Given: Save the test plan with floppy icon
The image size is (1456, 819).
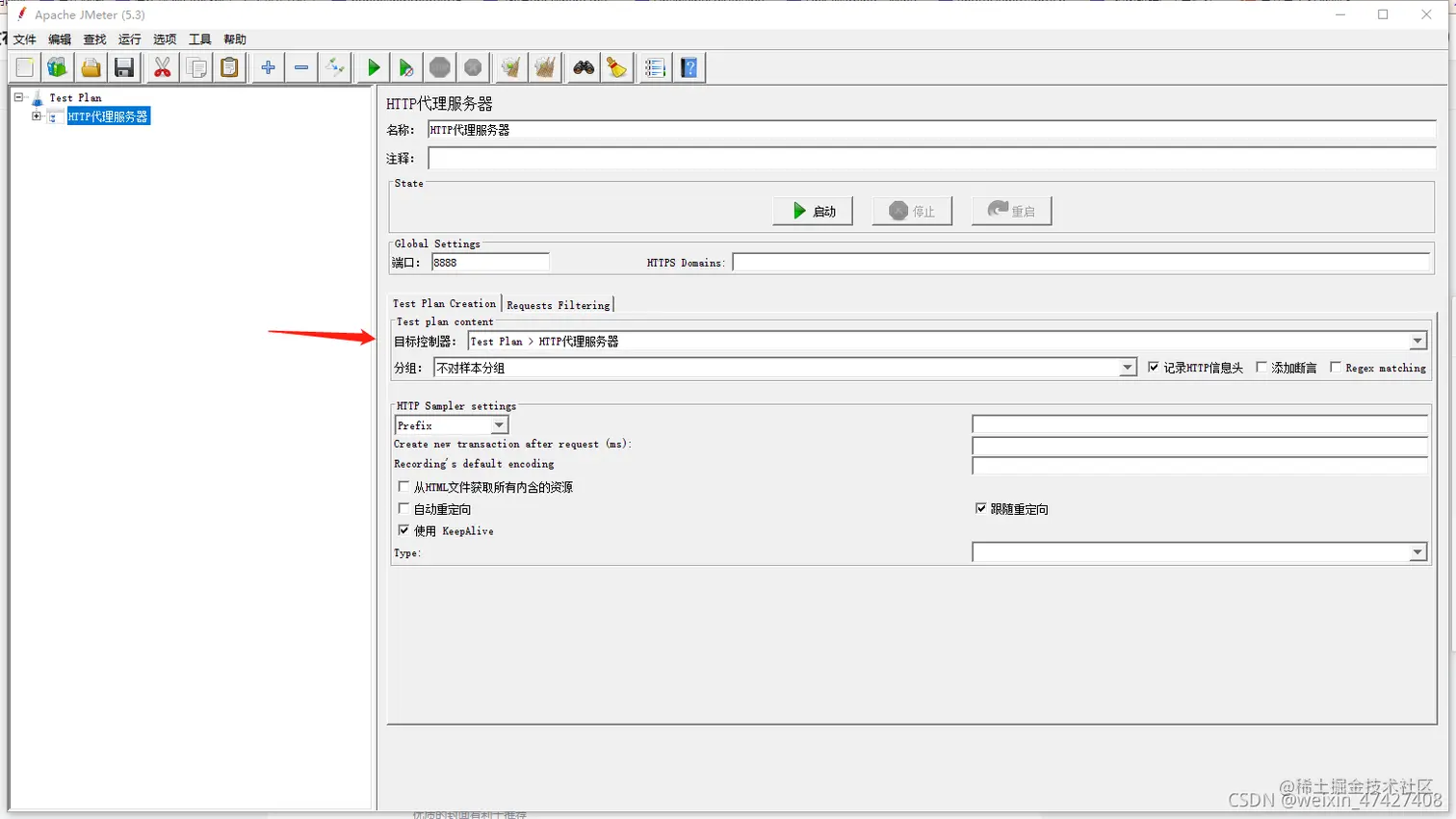Looking at the screenshot, I should (124, 67).
